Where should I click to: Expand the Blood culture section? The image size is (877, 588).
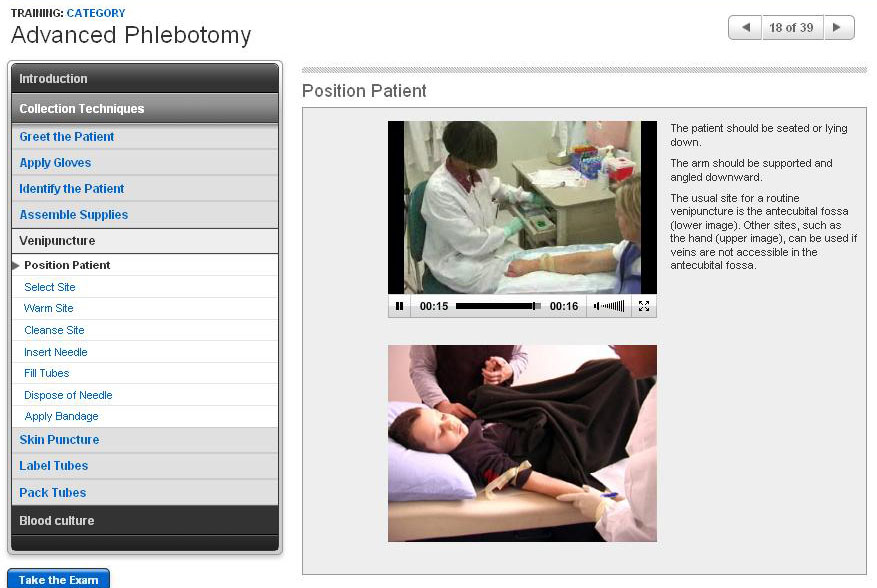click(x=145, y=520)
